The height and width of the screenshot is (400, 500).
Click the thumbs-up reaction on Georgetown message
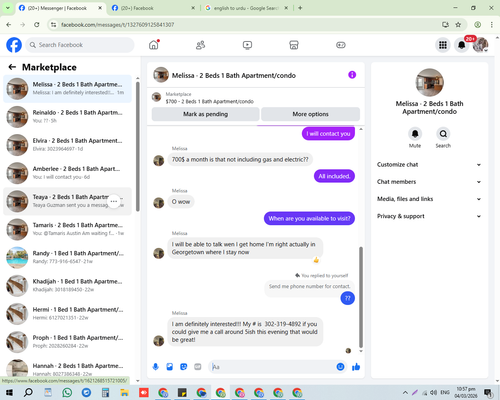(316, 260)
